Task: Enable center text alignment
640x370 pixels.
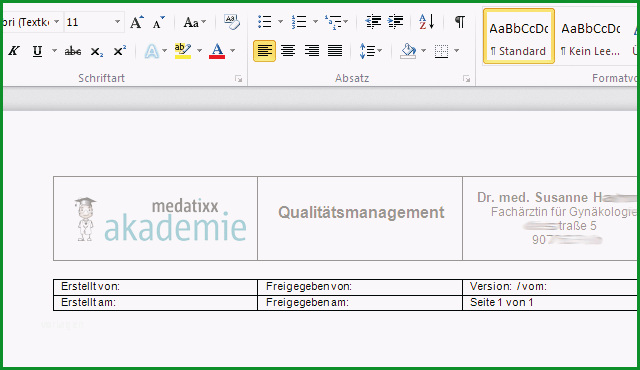Action: coord(288,51)
